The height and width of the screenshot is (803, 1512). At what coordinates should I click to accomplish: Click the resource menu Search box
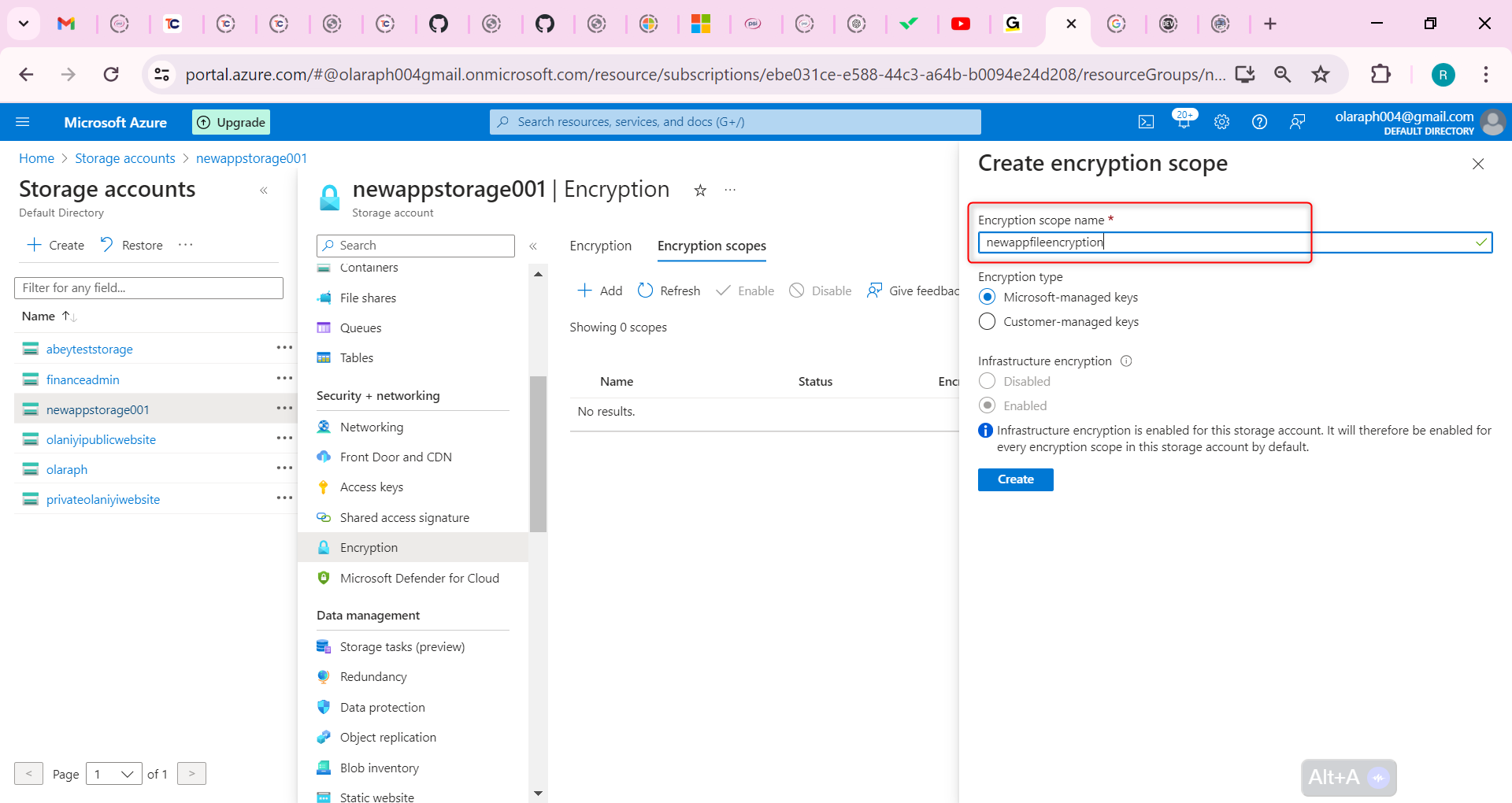(x=416, y=246)
